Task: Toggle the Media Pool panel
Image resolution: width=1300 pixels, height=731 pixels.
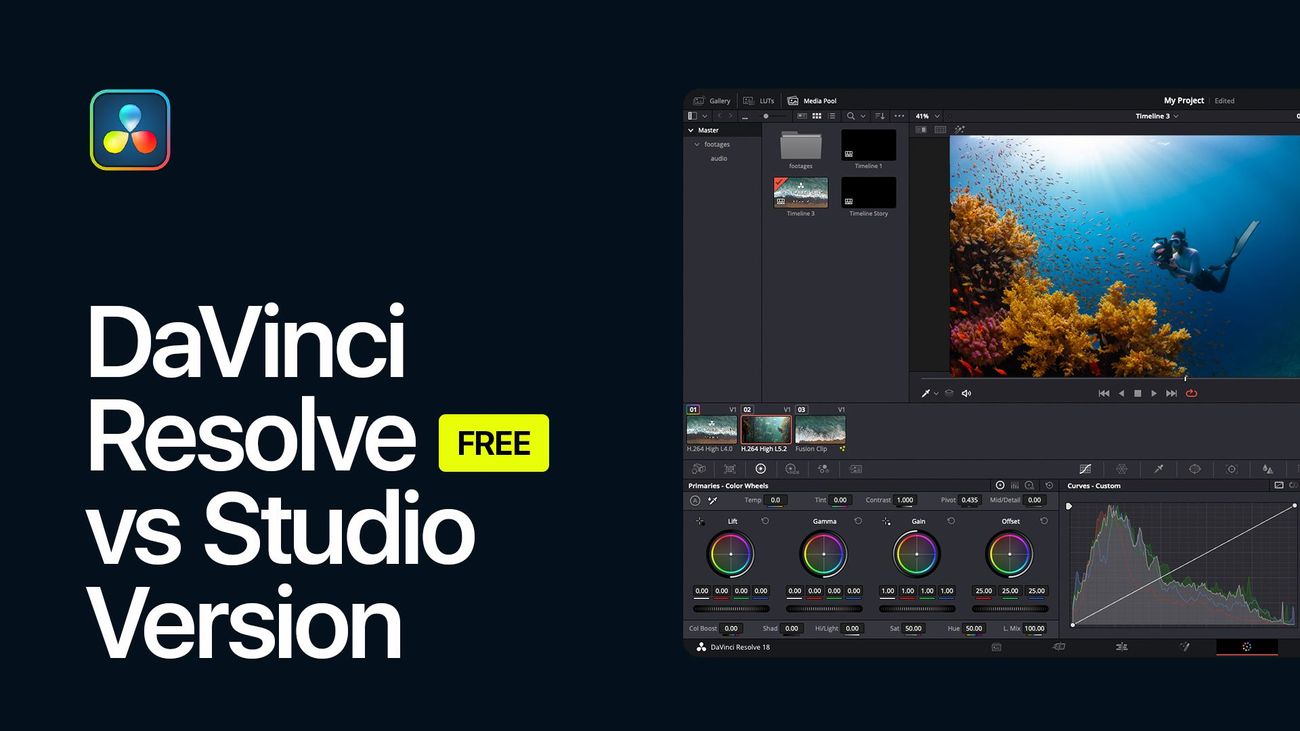Action: point(812,101)
